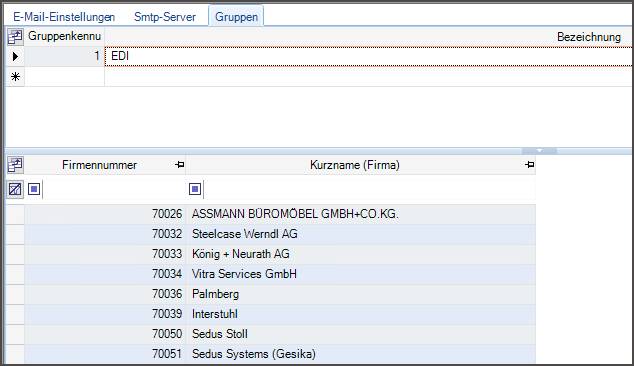Click the new row asterisk selector
The height and width of the screenshot is (366, 634).
coord(15,76)
